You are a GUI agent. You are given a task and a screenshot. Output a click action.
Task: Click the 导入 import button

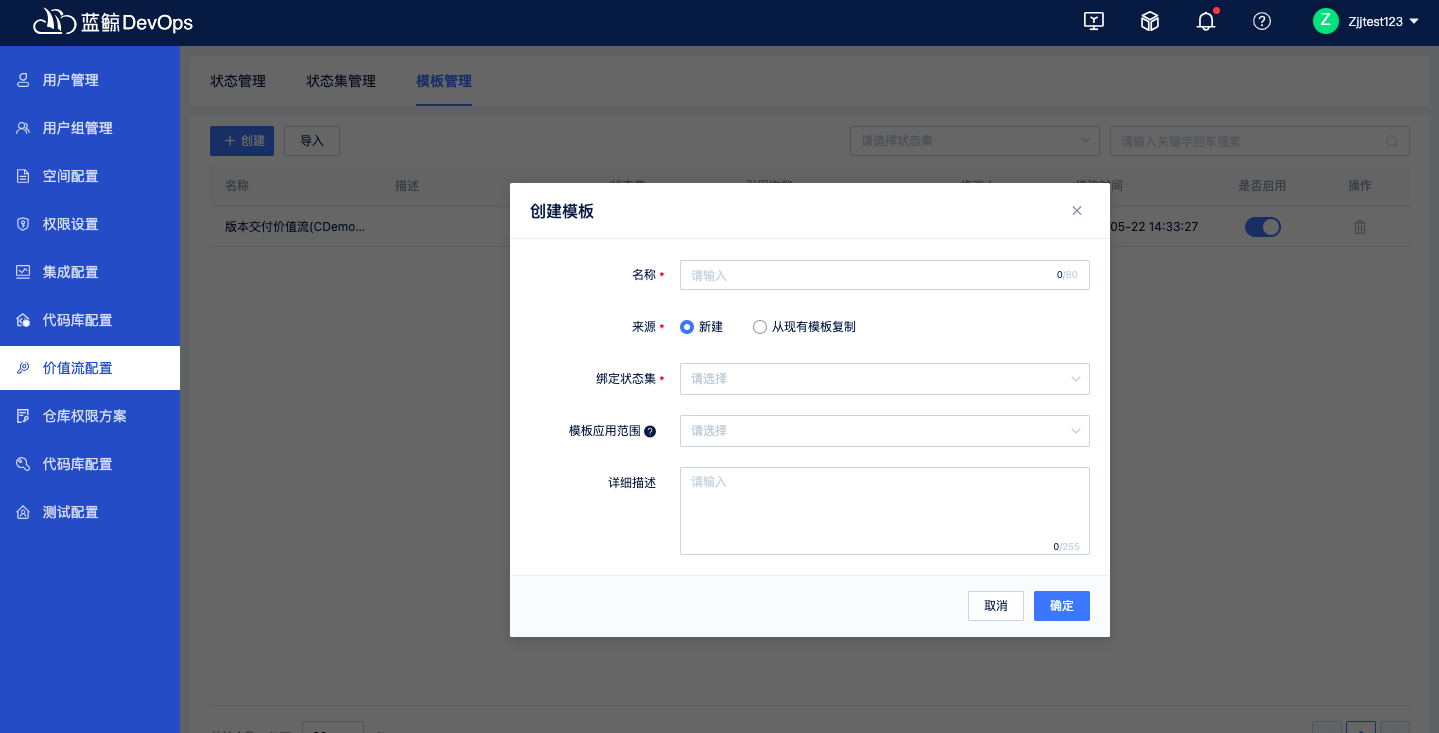coord(312,141)
